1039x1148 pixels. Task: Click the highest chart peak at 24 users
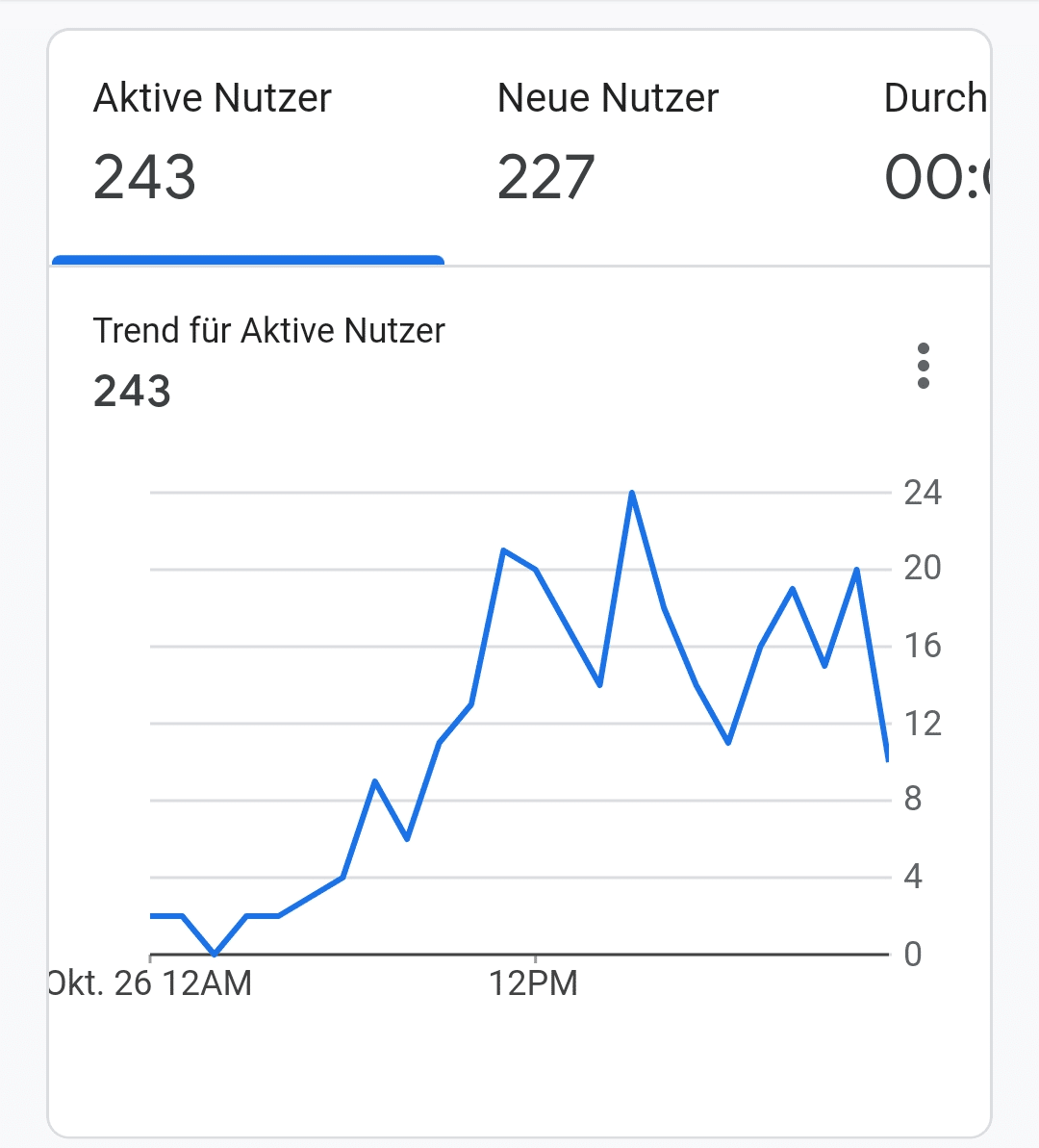(x=632, y=493)
